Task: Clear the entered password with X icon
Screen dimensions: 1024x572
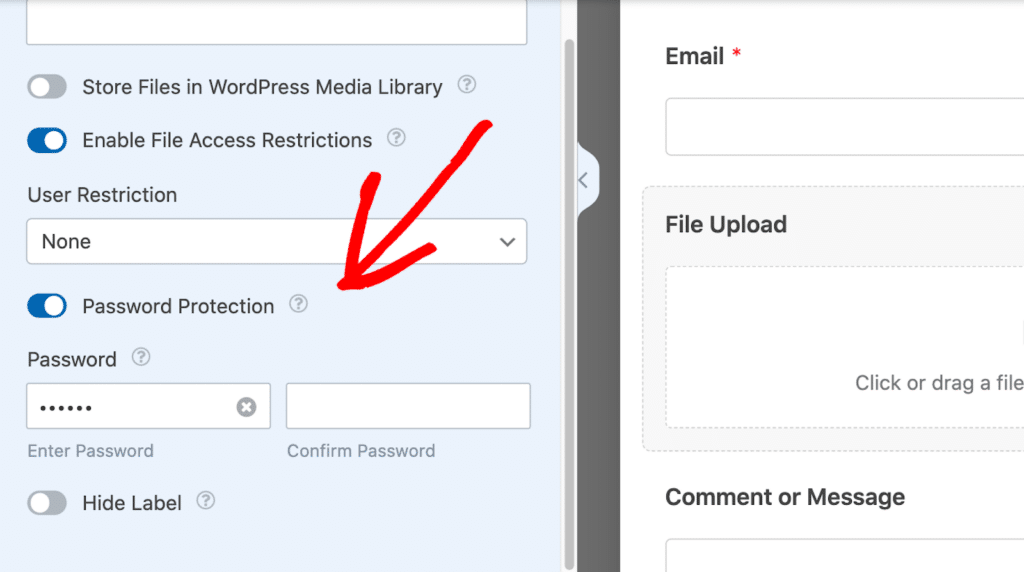Action: pos(246,407)
